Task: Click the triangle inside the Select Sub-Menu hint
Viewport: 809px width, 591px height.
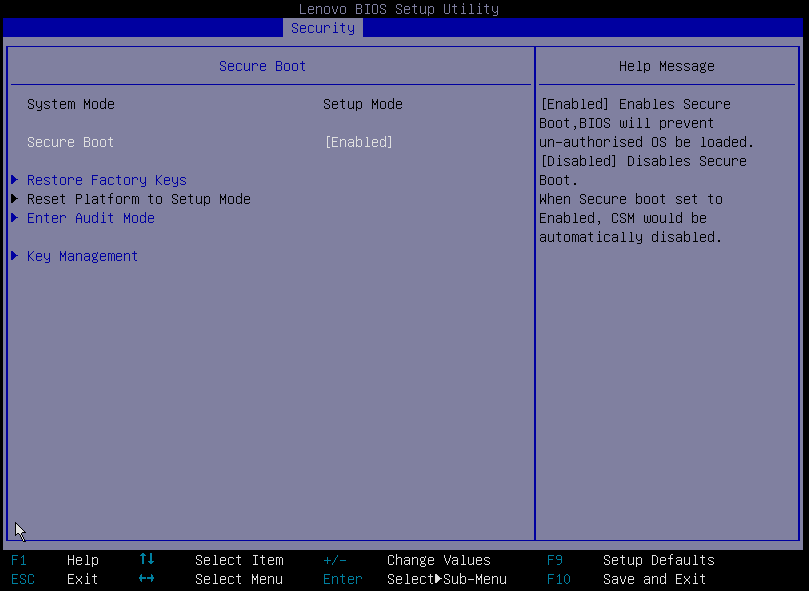Action: point(438,579)
